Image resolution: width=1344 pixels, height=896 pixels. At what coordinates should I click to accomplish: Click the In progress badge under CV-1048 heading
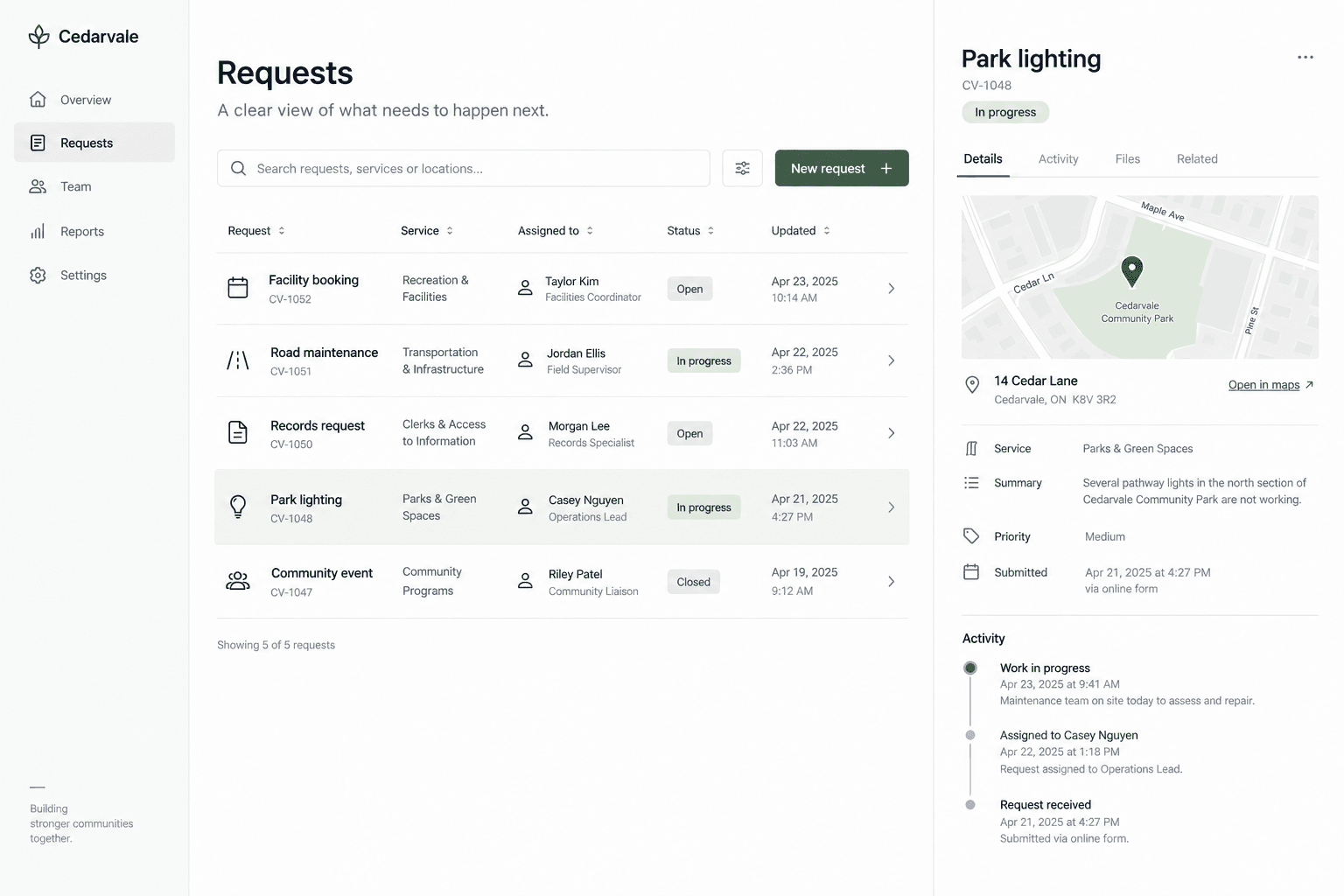pos(1005,112)
